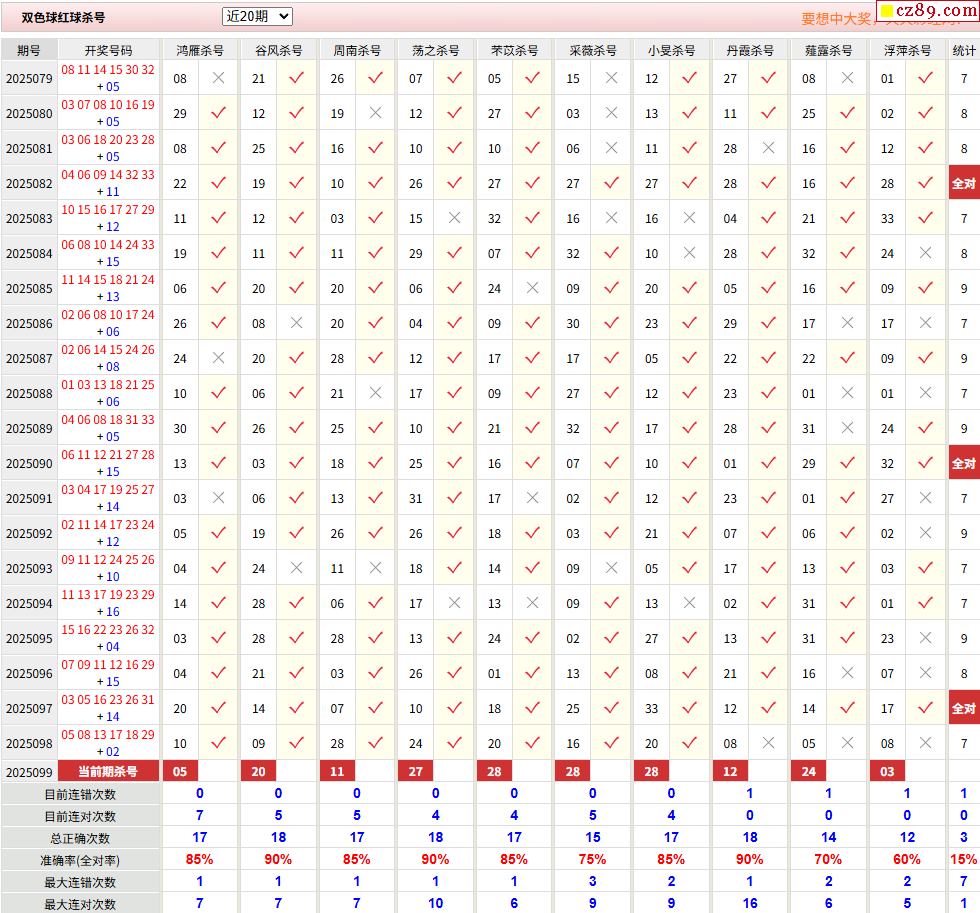Click the red 当前期杀号 label
The image size is (980, 913).
(108, 772)
